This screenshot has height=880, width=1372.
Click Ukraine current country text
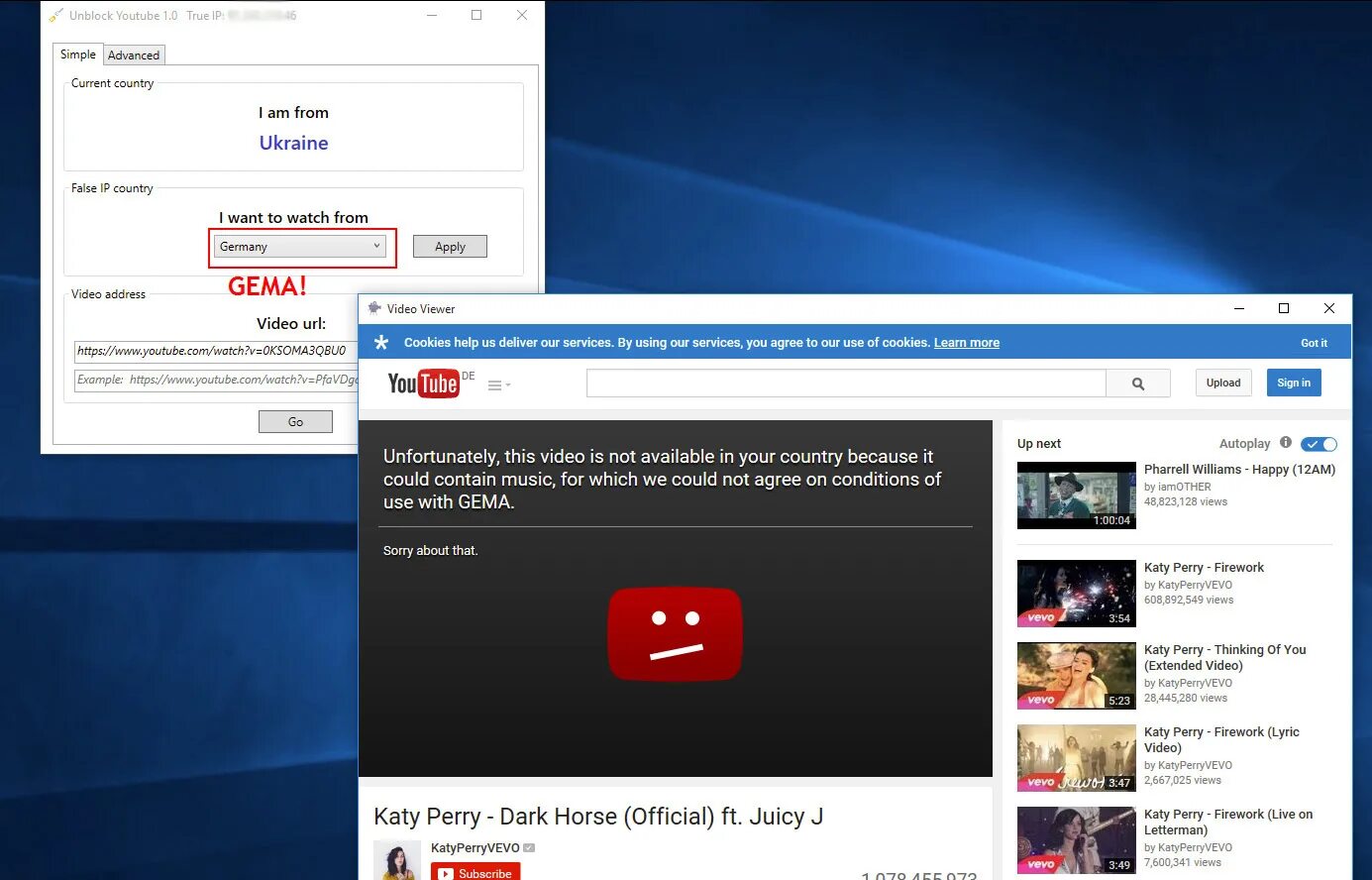click(x=293, y=143)
